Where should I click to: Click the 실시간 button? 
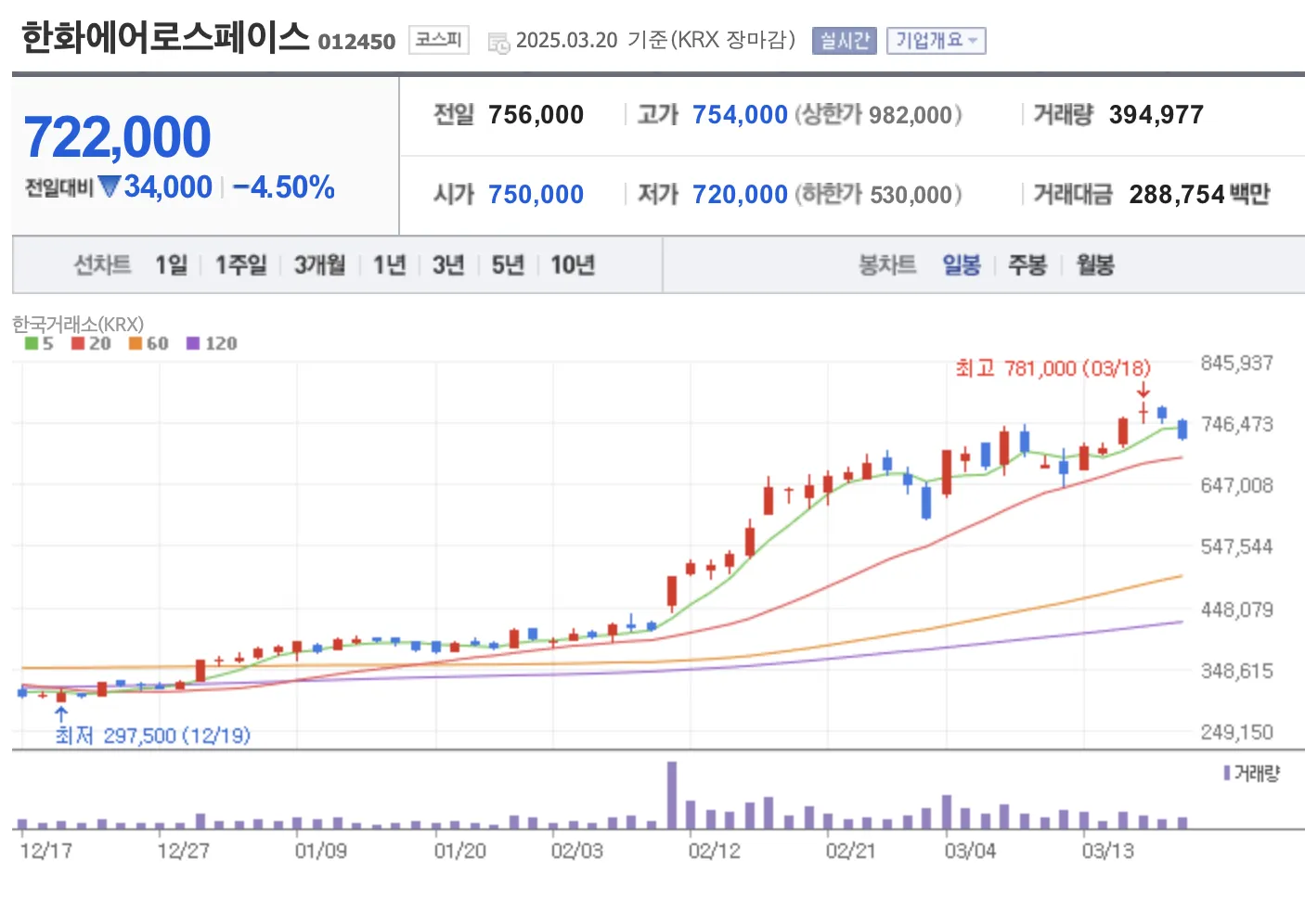click(x=844, y=41)
